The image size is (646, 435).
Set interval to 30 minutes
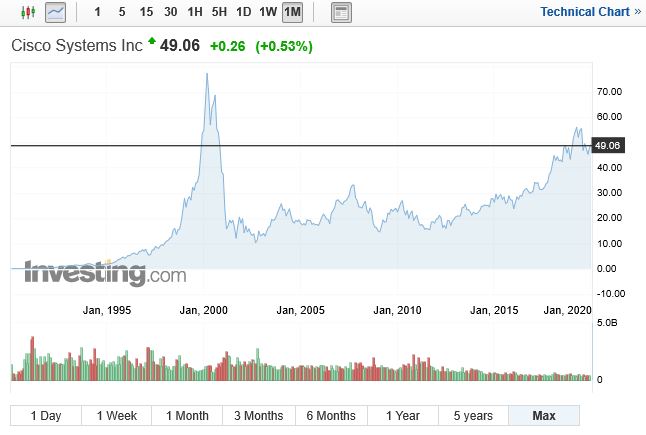[171, 12]
